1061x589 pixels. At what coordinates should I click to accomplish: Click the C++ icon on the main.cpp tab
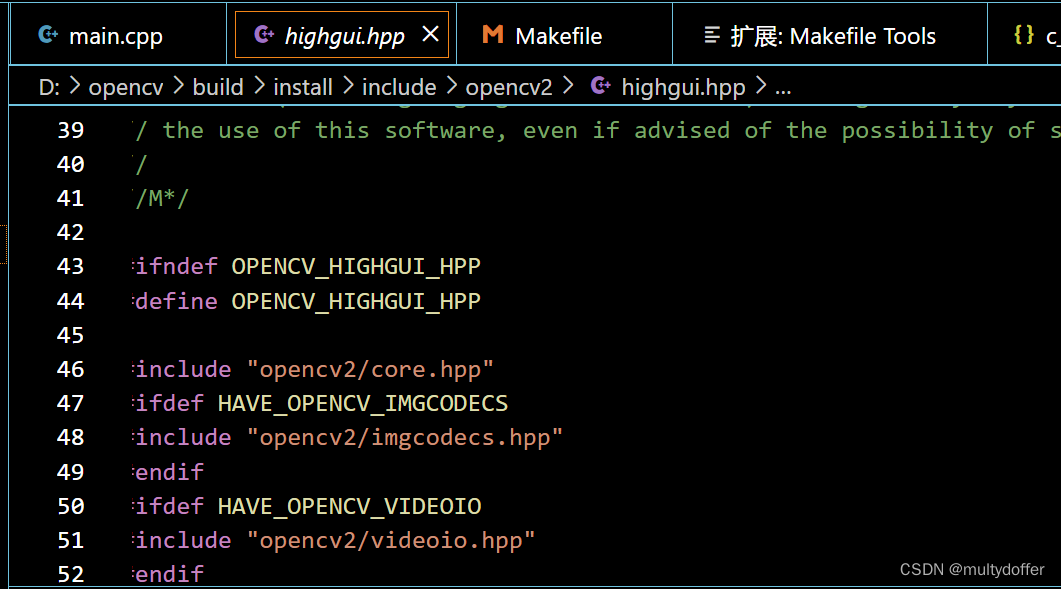(x=47, y=33)
